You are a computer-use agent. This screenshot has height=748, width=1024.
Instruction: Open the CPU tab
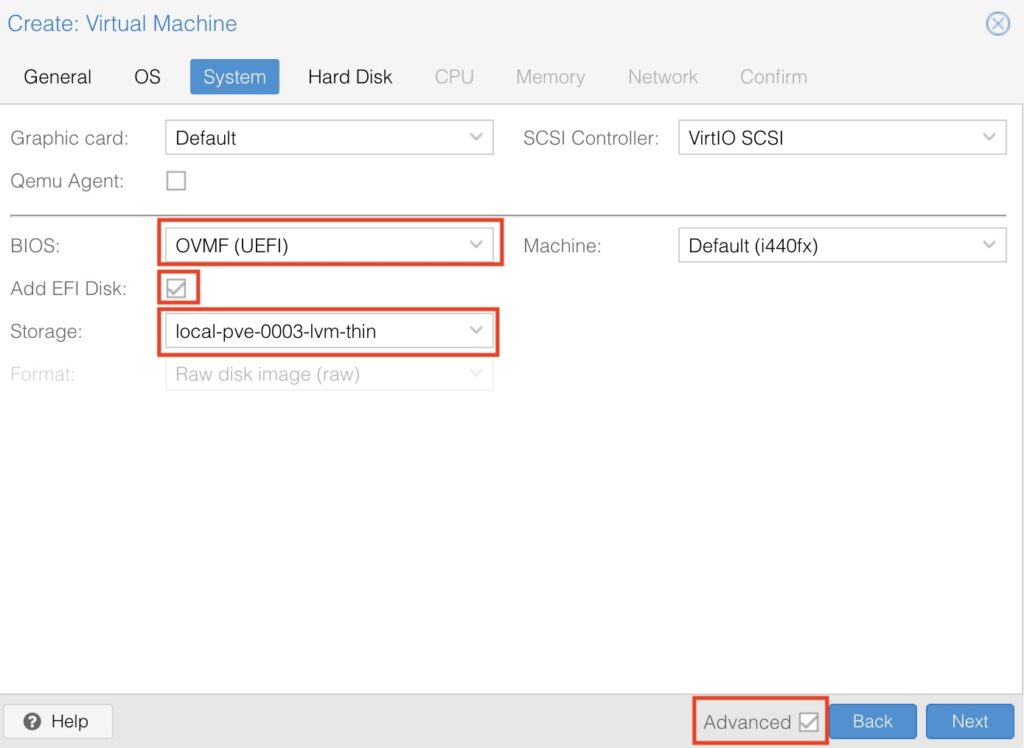(454, 77)
